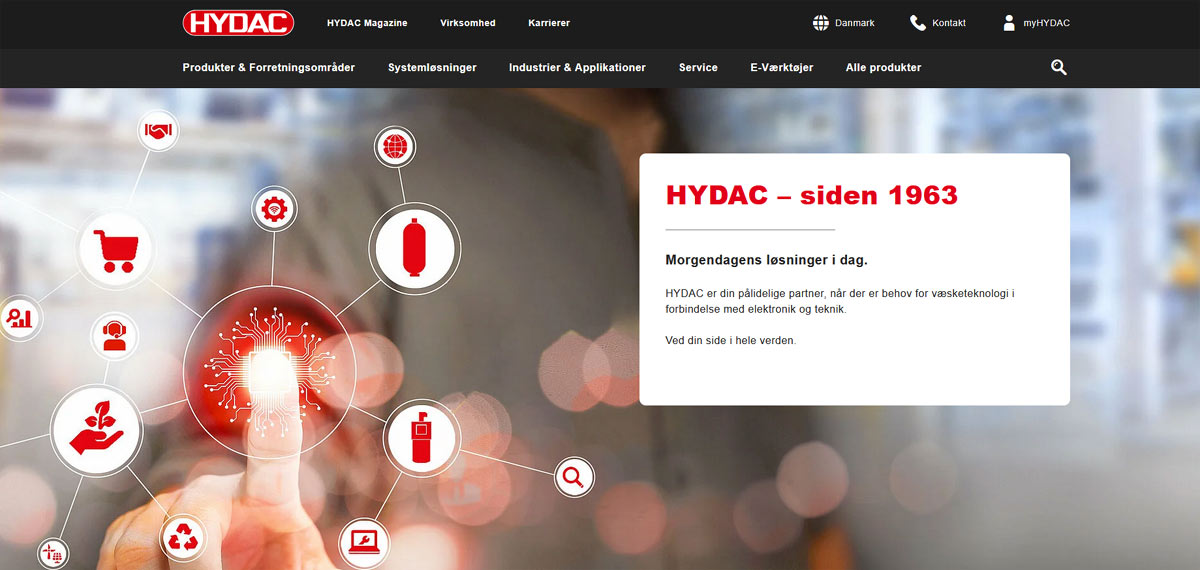Open the HYDAC Magazine link
The height and width of the screenshot is (570, 1200).
(367, 23)
